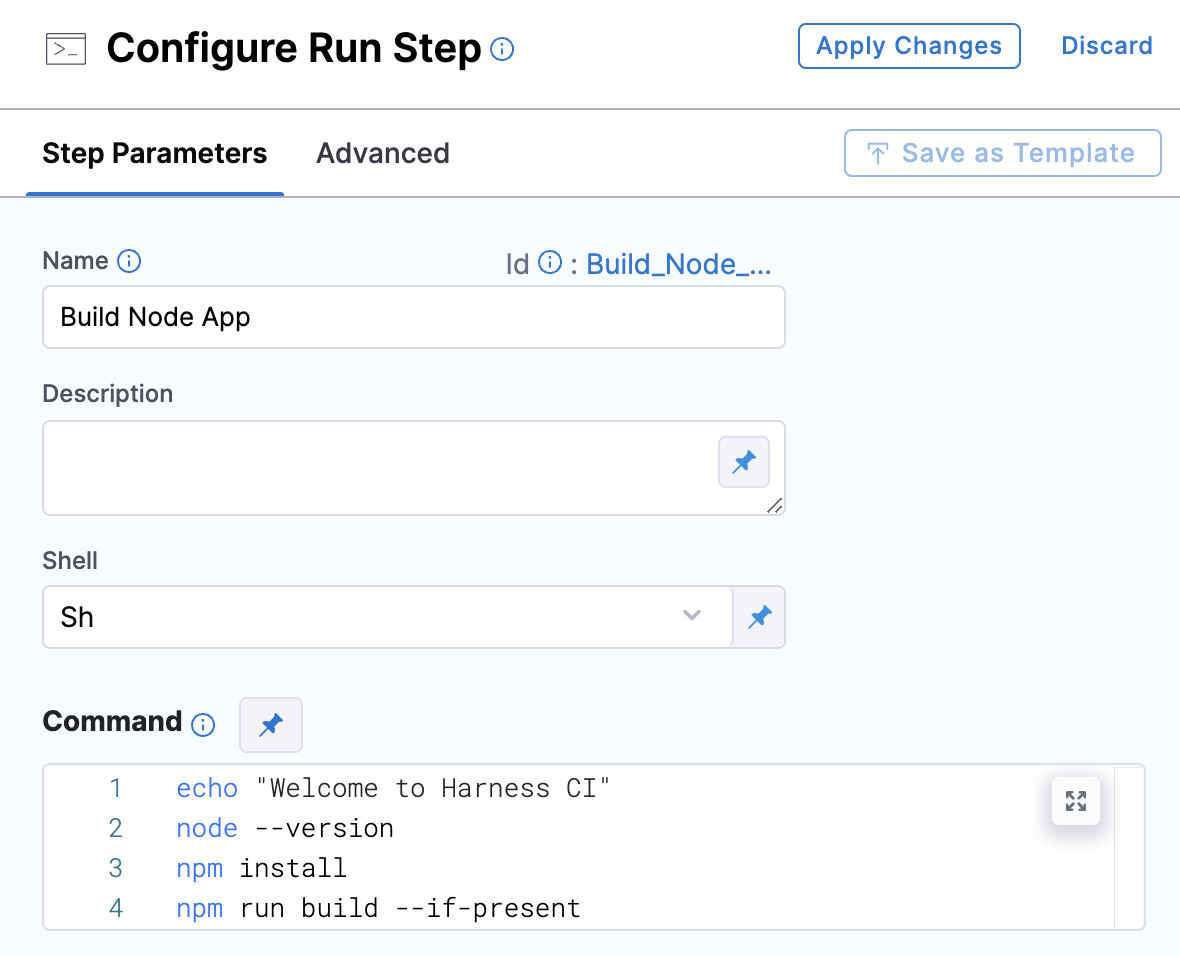1180x956 pixels.
Task: Discard the step changes
Action: (1106, 46)
